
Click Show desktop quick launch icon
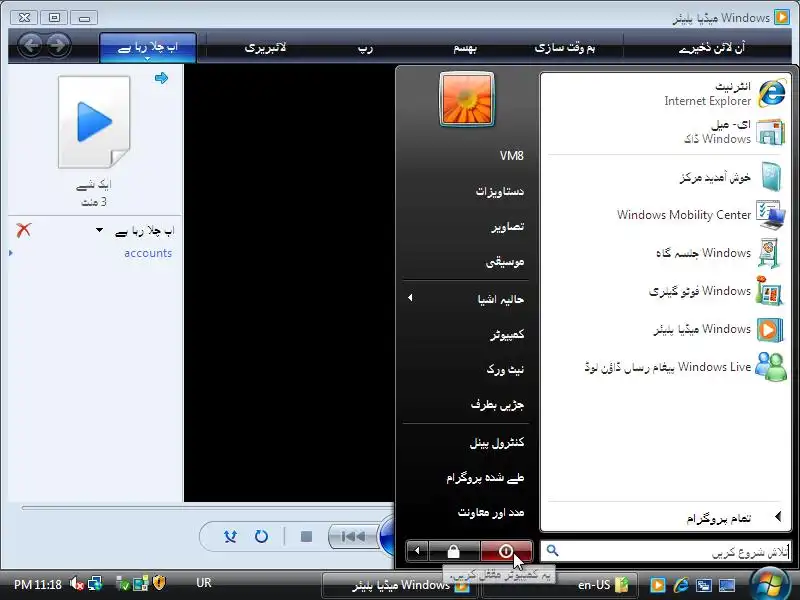[x=727, y=585]
